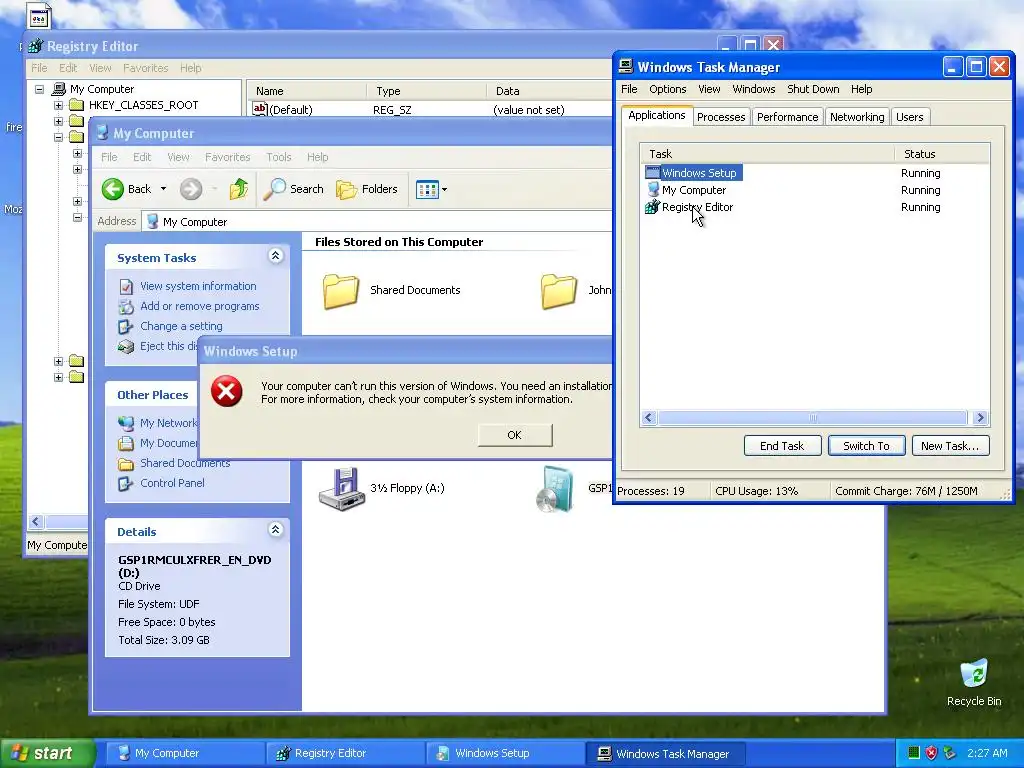Click the Task Manager scrollbar left arrow

649,418
